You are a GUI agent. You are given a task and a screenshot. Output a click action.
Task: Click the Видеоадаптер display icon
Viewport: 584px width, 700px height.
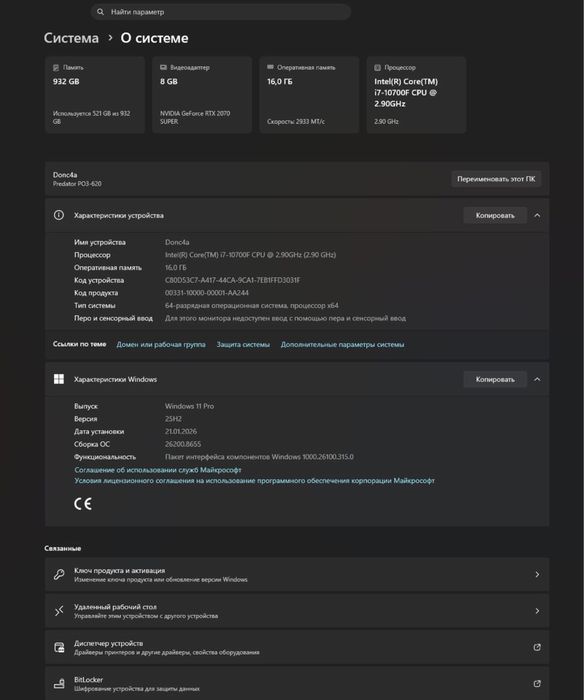[x=163, y=67]
